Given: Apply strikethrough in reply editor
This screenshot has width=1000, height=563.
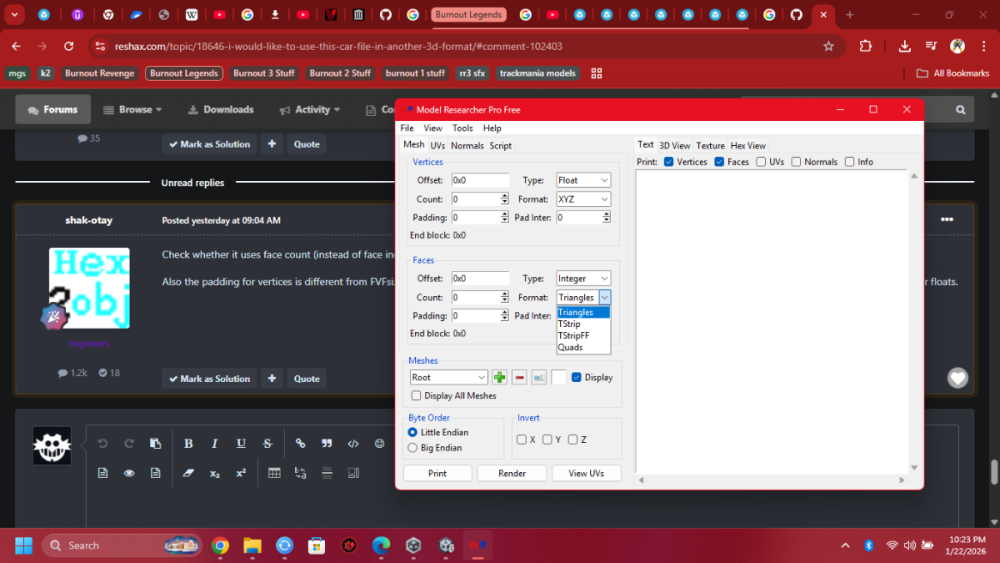Looking at the screenshot, I should point(267,444).
